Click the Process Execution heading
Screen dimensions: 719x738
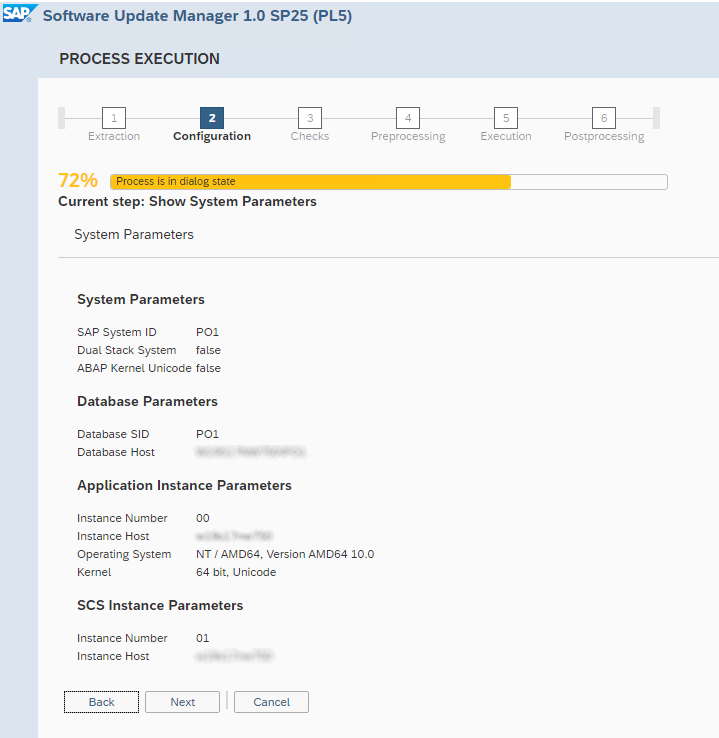(x=139, y=59)
